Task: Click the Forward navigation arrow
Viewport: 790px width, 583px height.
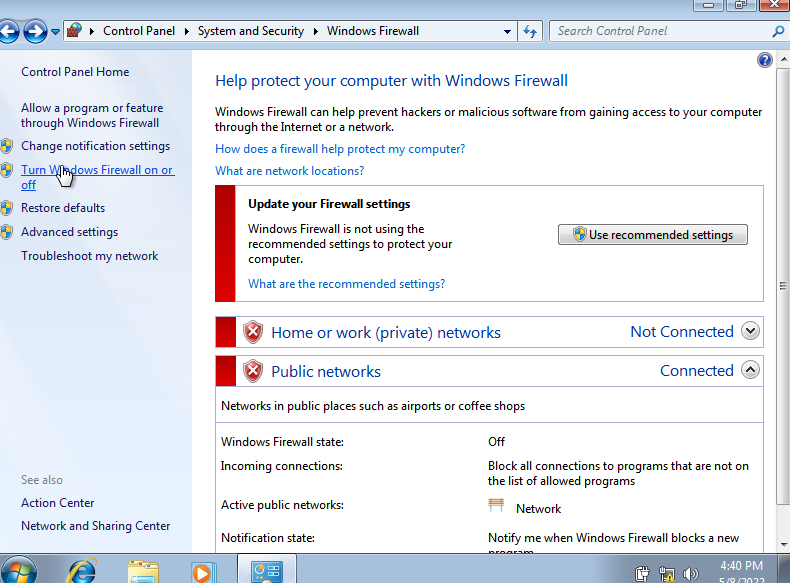Action: click(35, 31)
